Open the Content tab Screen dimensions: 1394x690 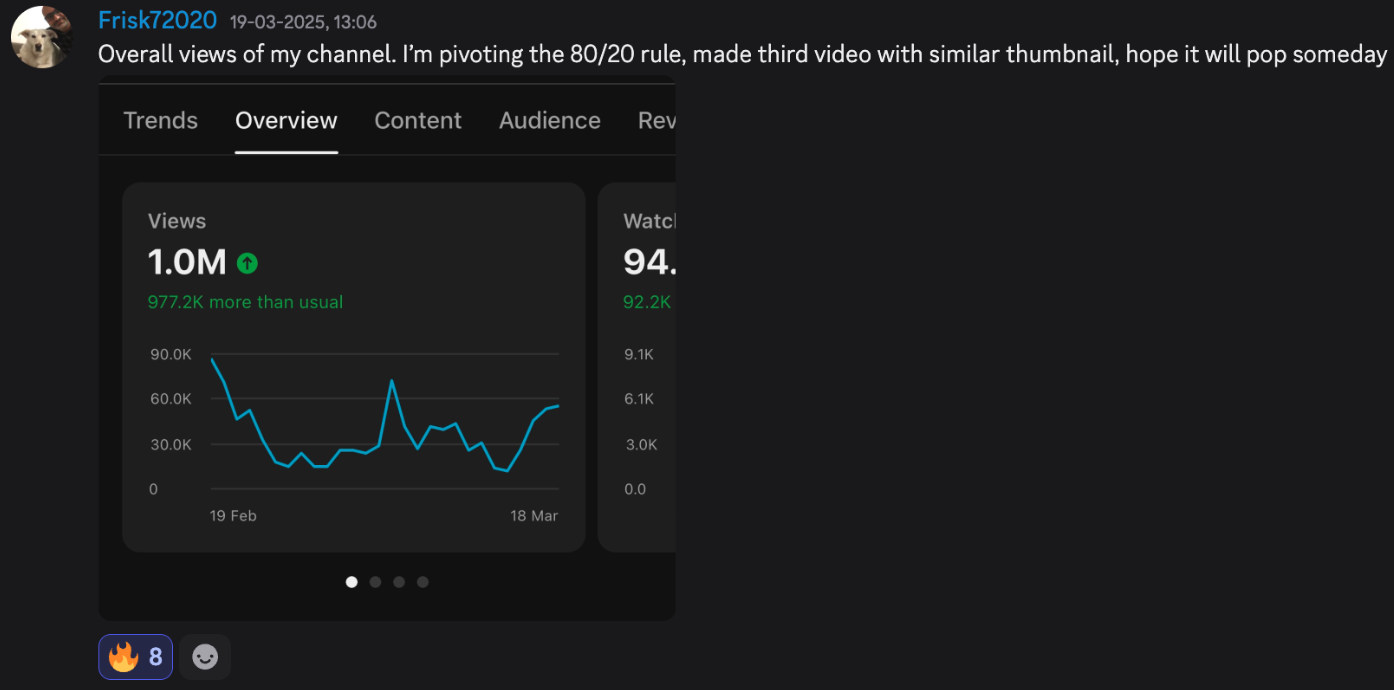point(418,121)
